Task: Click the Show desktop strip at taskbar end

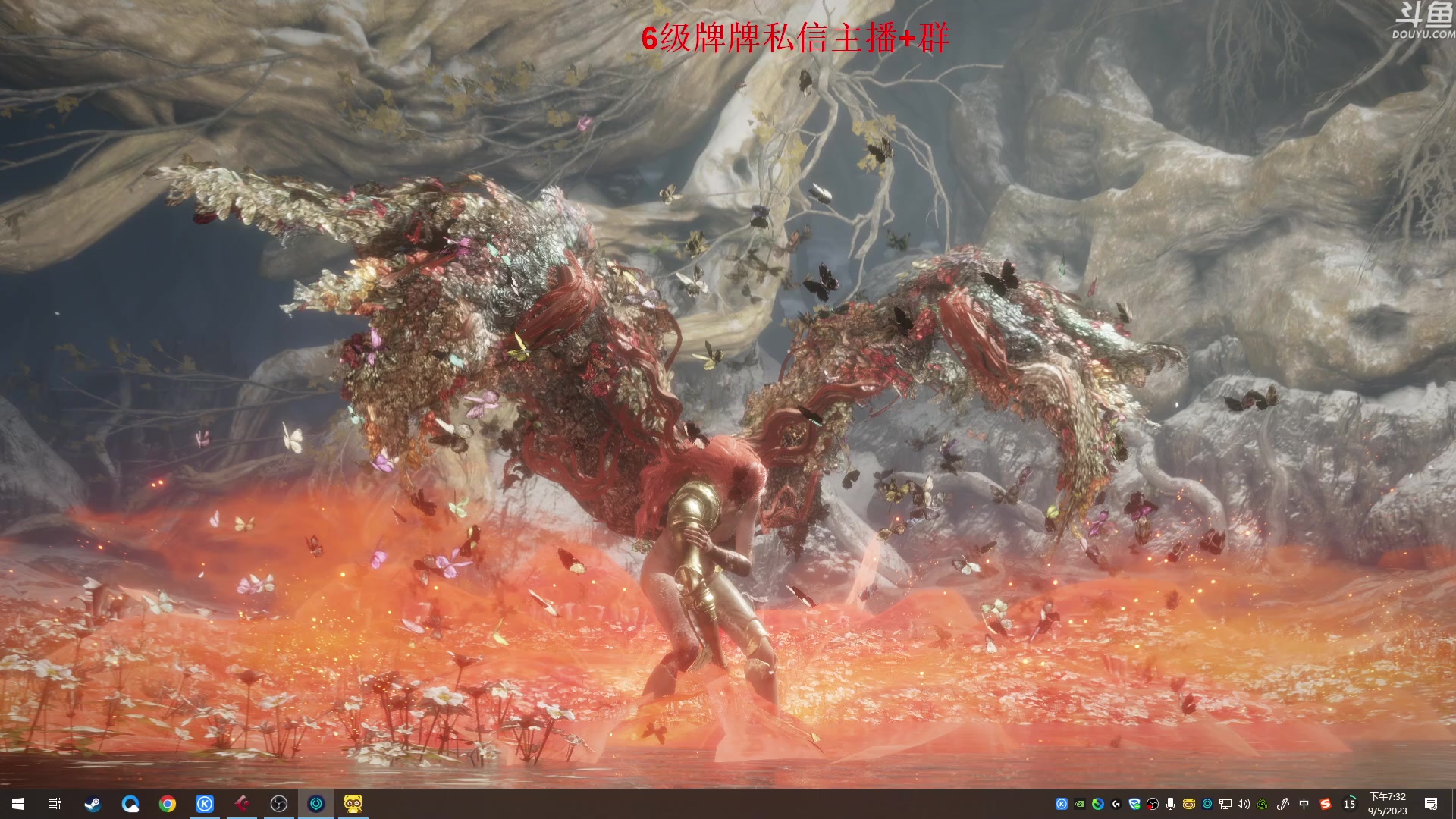Action: [1453, 804]
